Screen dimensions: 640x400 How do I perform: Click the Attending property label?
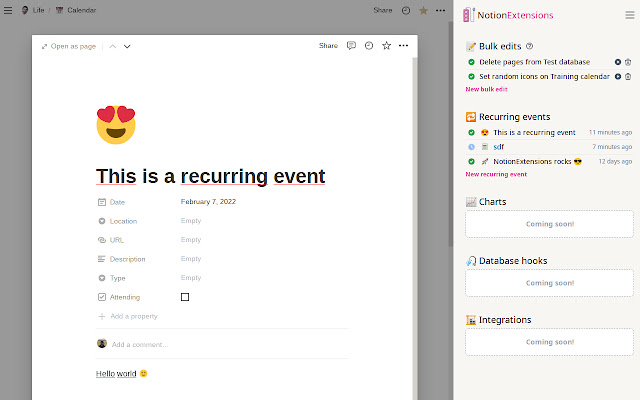click(x=124, y=297)
